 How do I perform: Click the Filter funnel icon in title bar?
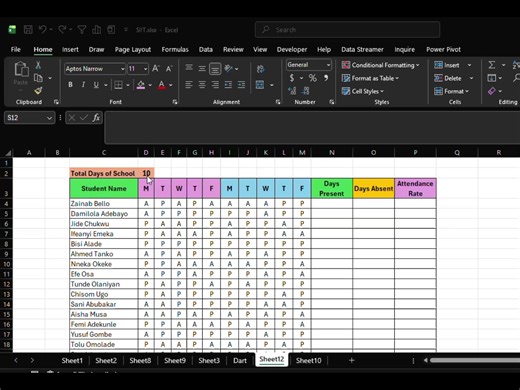tap(82, 30)
